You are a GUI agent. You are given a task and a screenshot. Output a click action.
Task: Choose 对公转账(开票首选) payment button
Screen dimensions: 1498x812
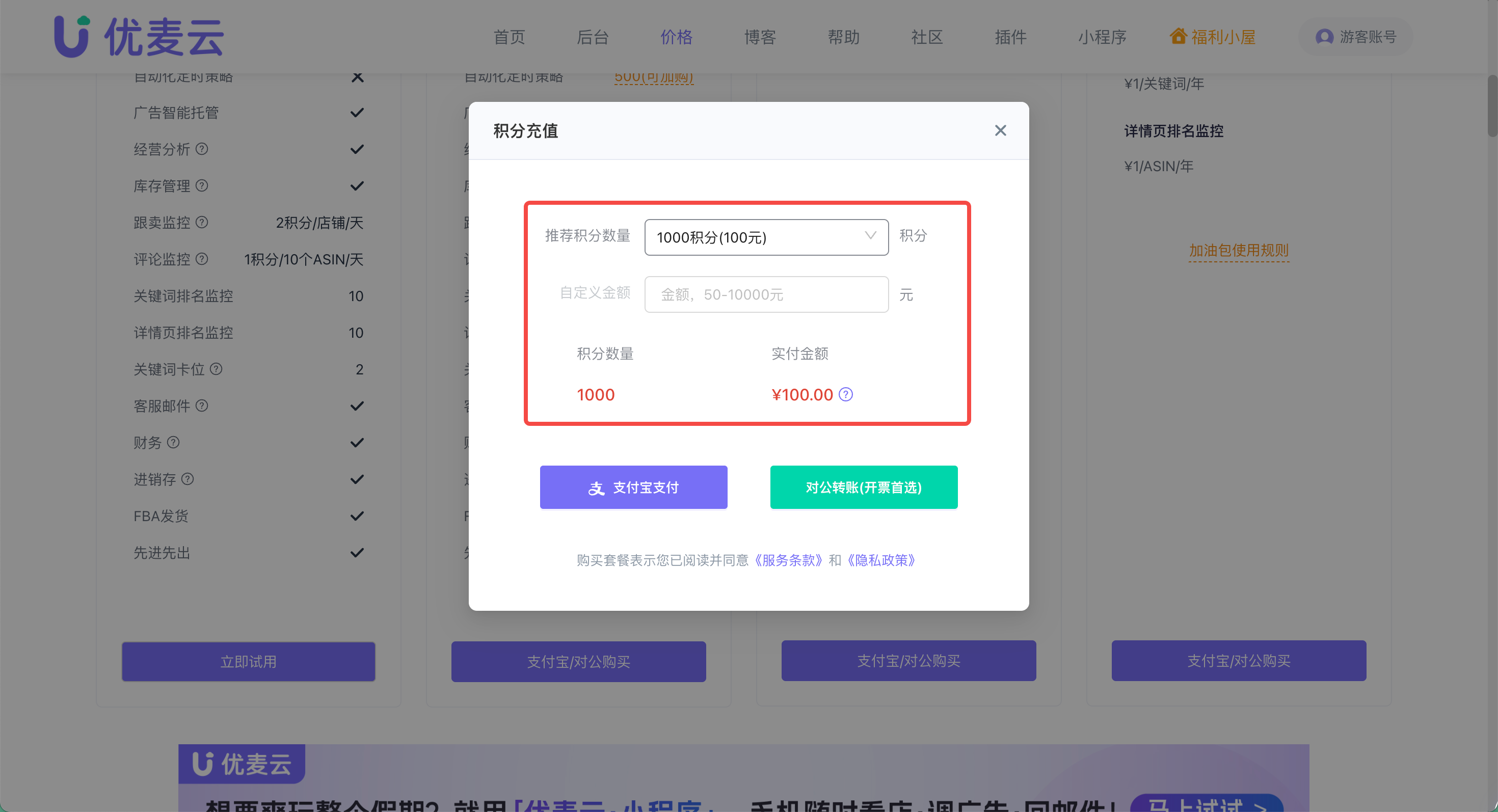(x=864, y=487)
